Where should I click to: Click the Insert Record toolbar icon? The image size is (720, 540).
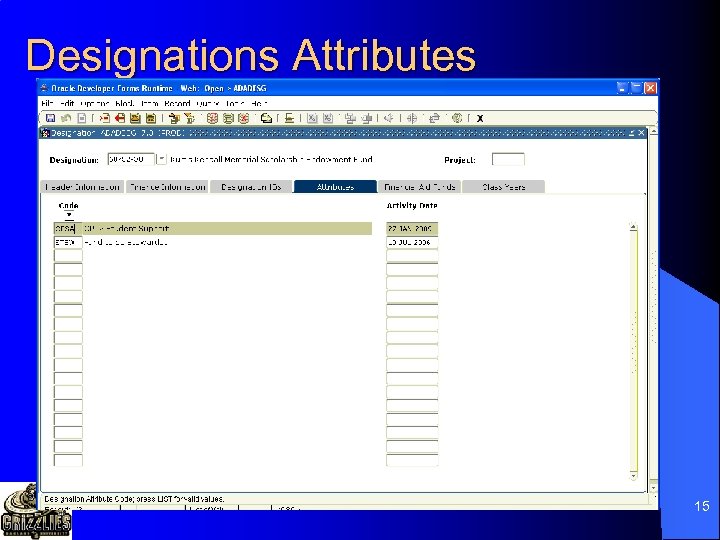click(x=105, y=118)
